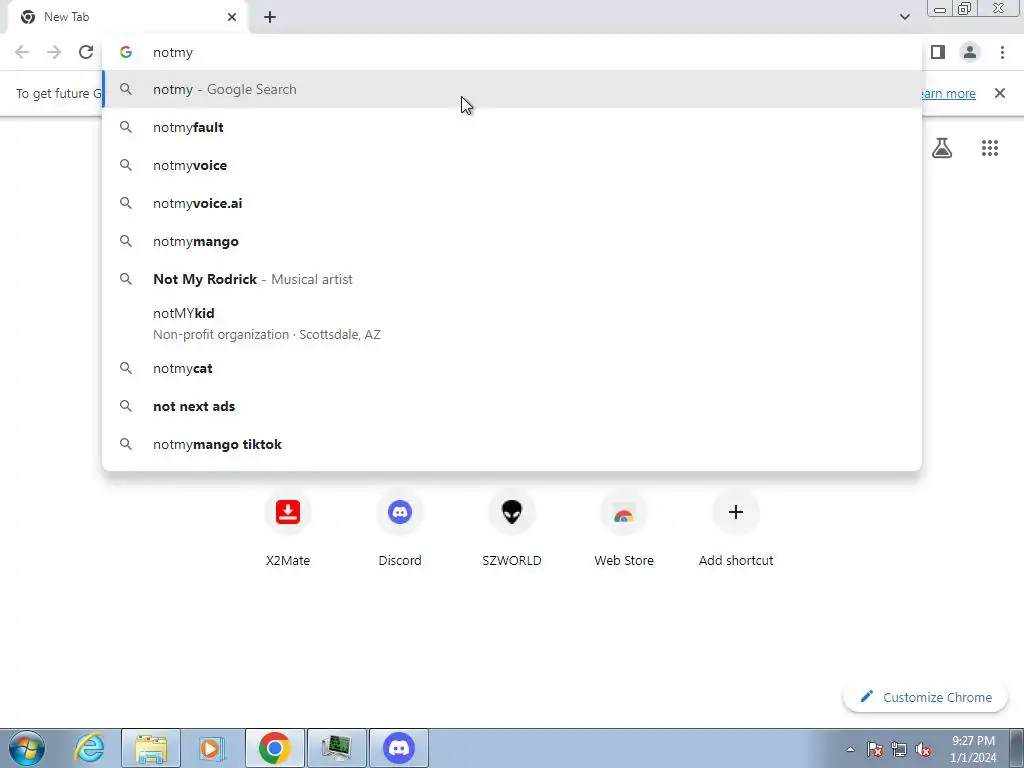
Task: Select the notMYkid non-profit suggestion
Action: point(512,323)
